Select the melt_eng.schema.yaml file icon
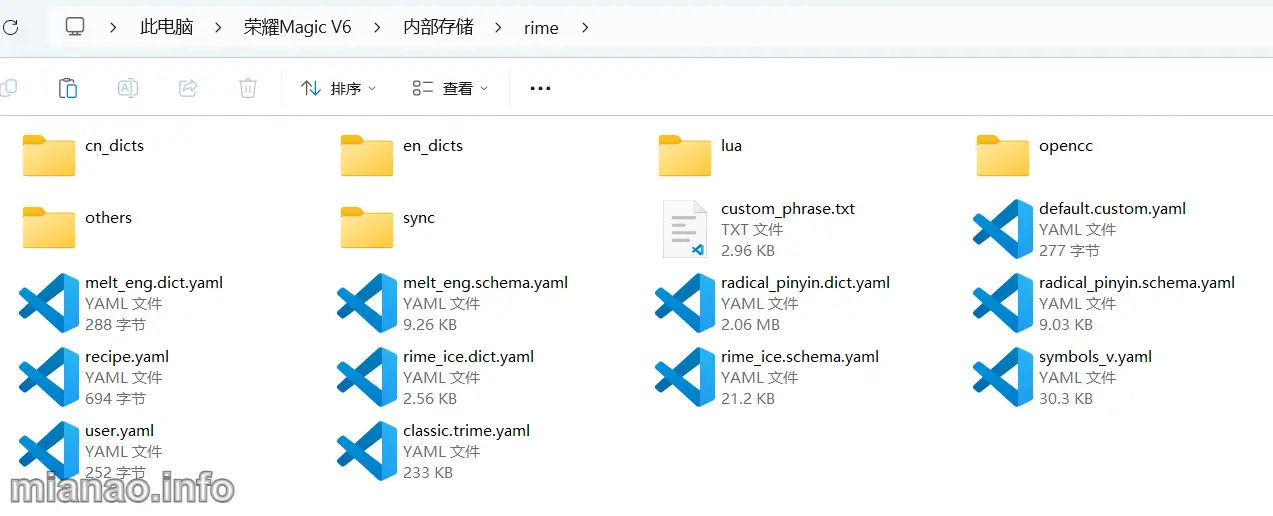The height and width of the screenshot is (516, 1273). (x=367, y=303)
